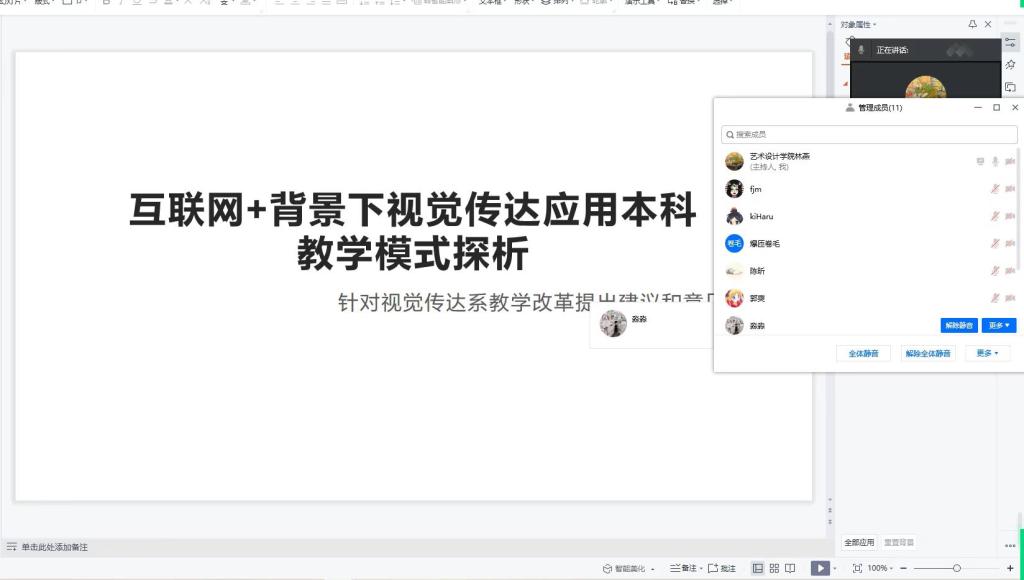Image resolution: width=1024 pixels, height=580 pixels.
Task: Click 解除静音 button for 淼淼
Action: point(959,325)
